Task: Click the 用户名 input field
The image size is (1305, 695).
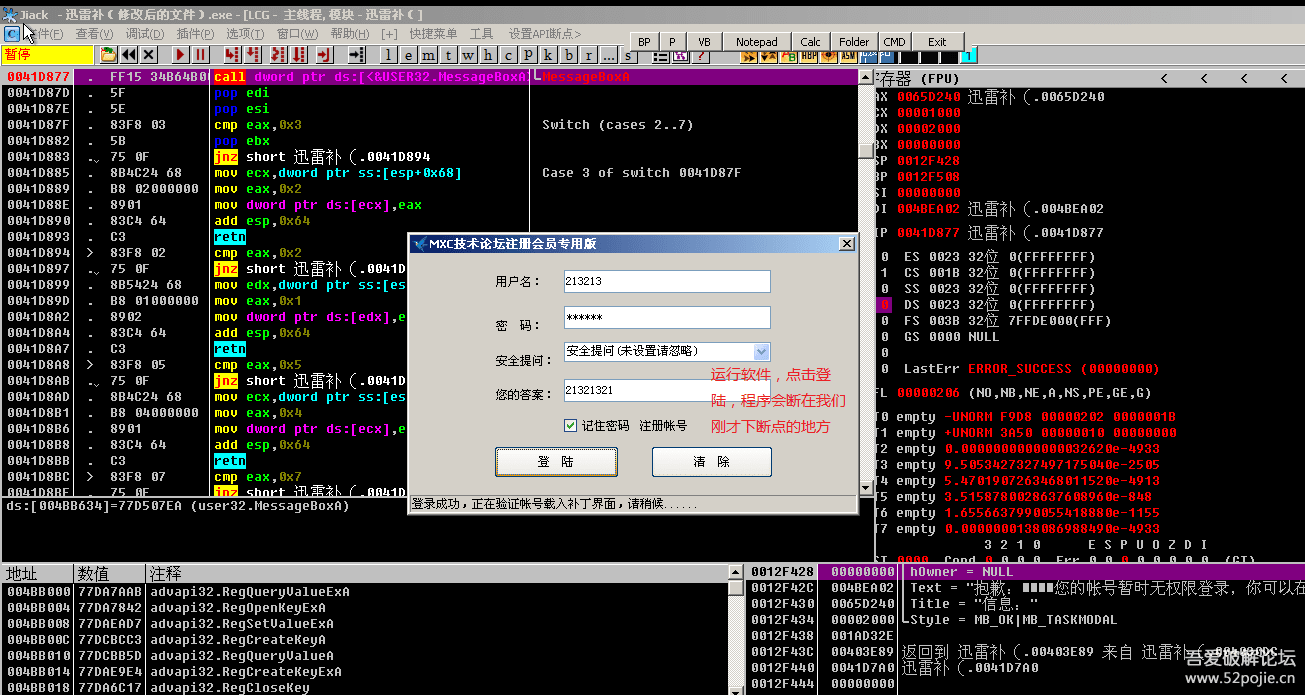Action: coord(666,282)
